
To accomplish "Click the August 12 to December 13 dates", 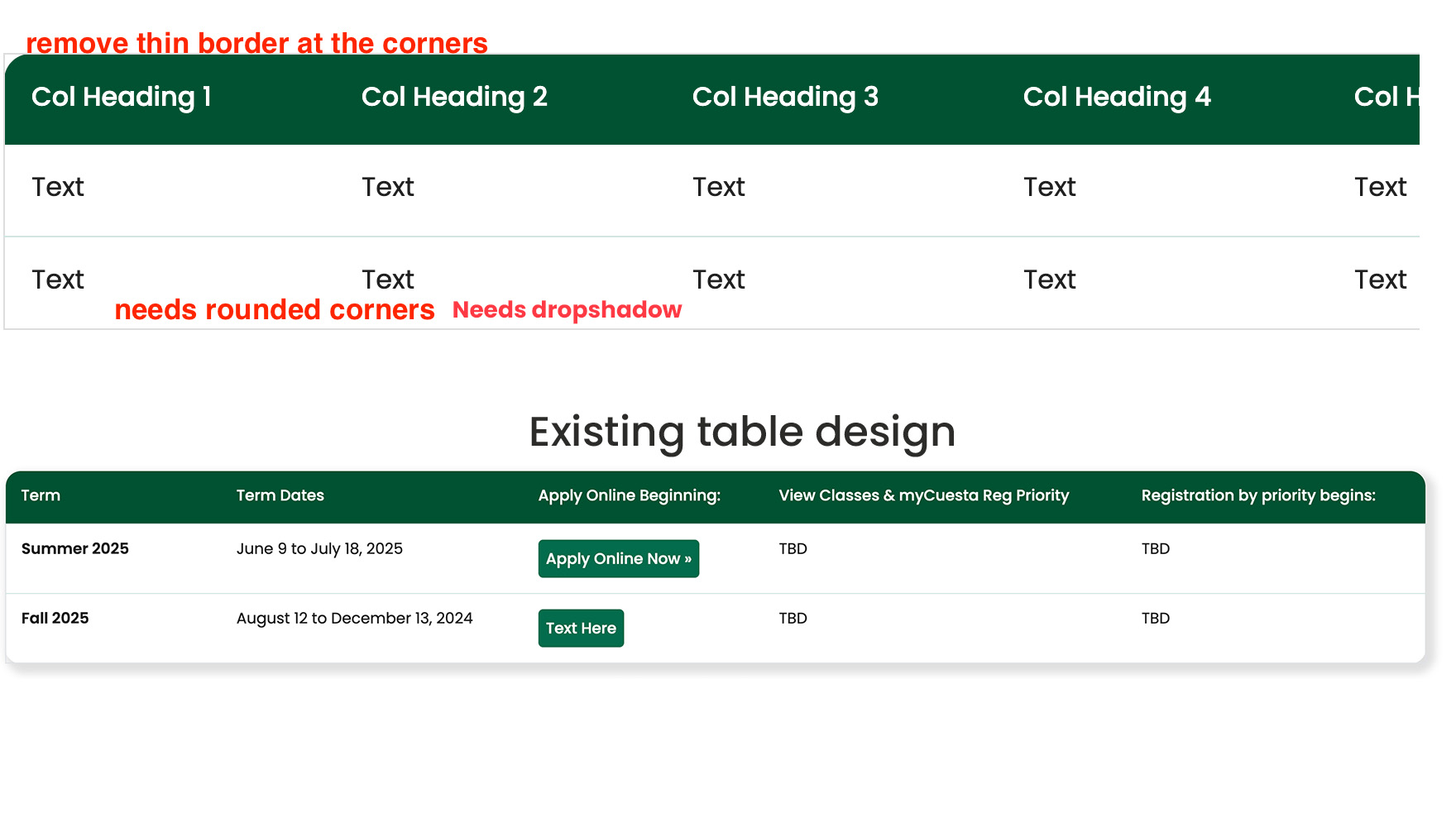I will tap(354, 619).
